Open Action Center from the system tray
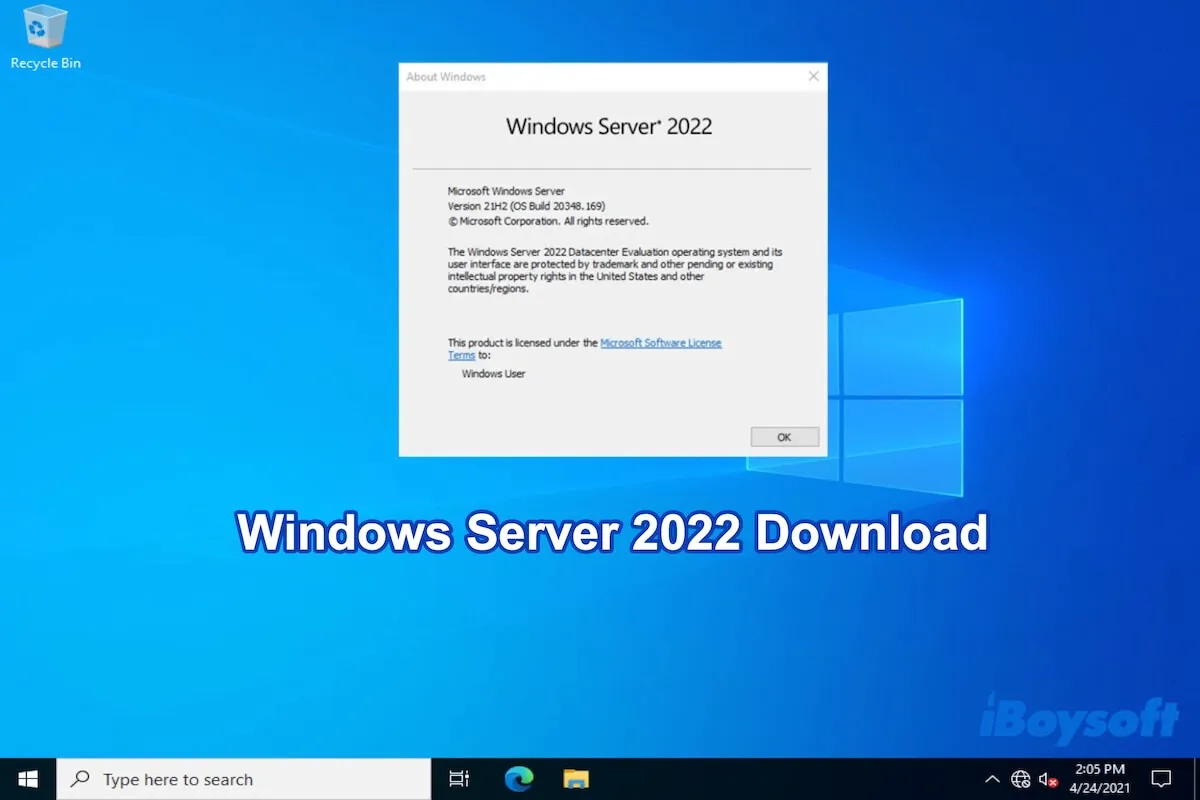The image size is (1200, 800). [1161, 778]
